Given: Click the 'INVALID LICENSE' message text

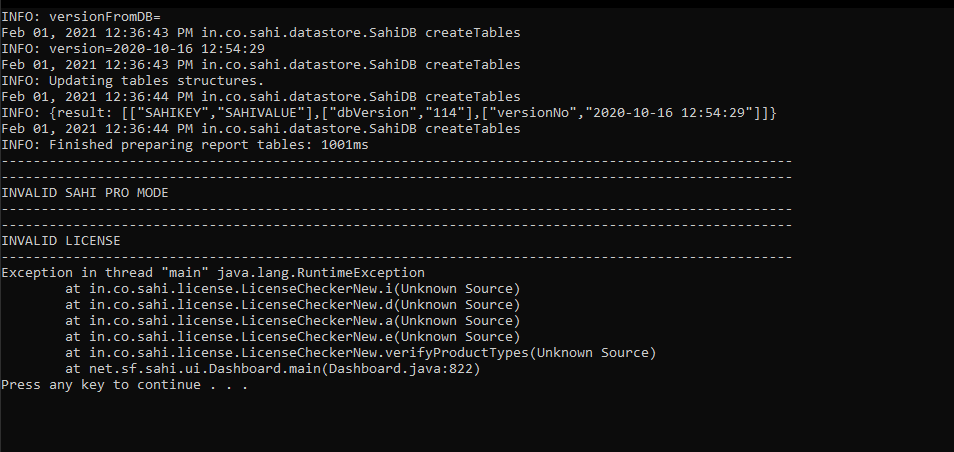Looking at the screenshot, I should 61,241.
